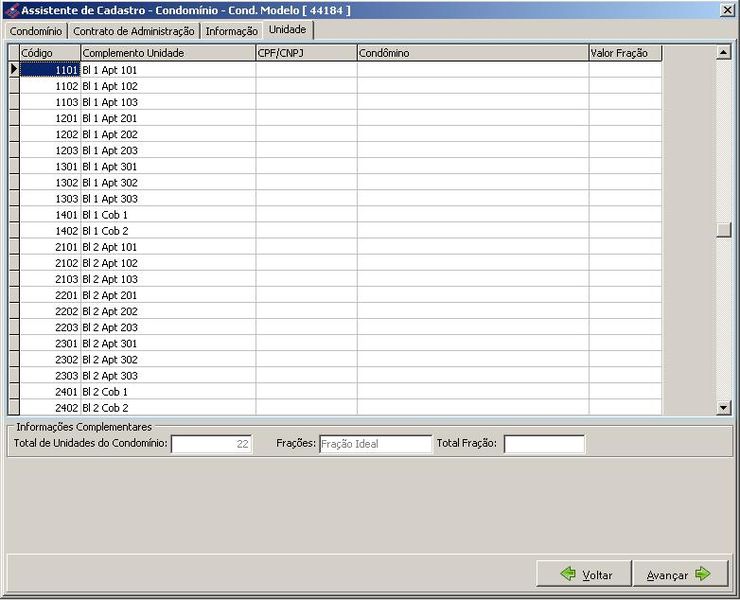
Task: Click the application icon in title bar
Action: (11, 10)
